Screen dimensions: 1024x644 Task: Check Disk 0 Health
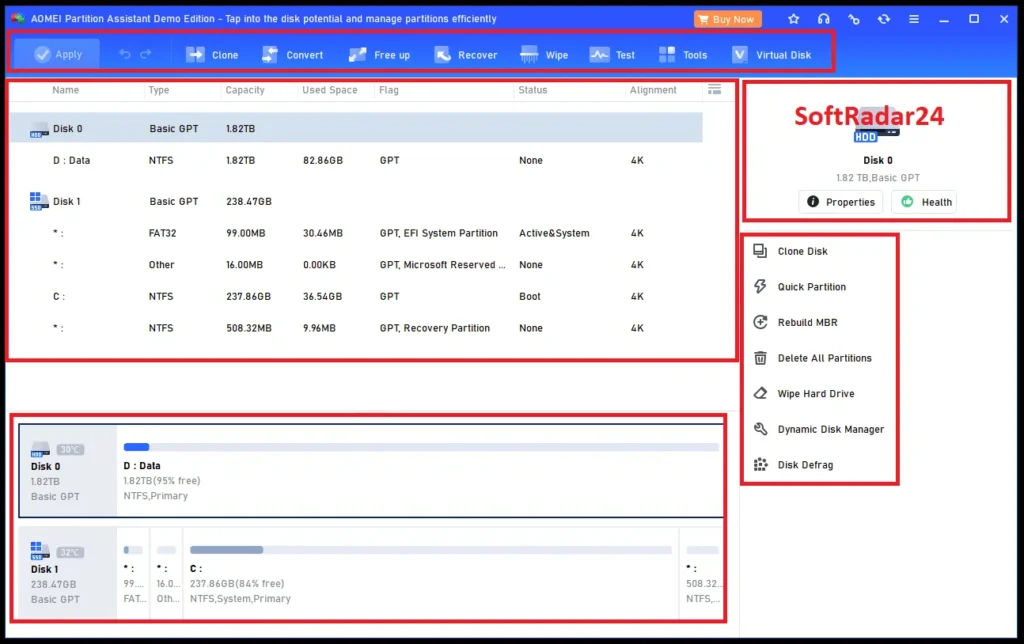pyautogui.click(x=925, y=202)
